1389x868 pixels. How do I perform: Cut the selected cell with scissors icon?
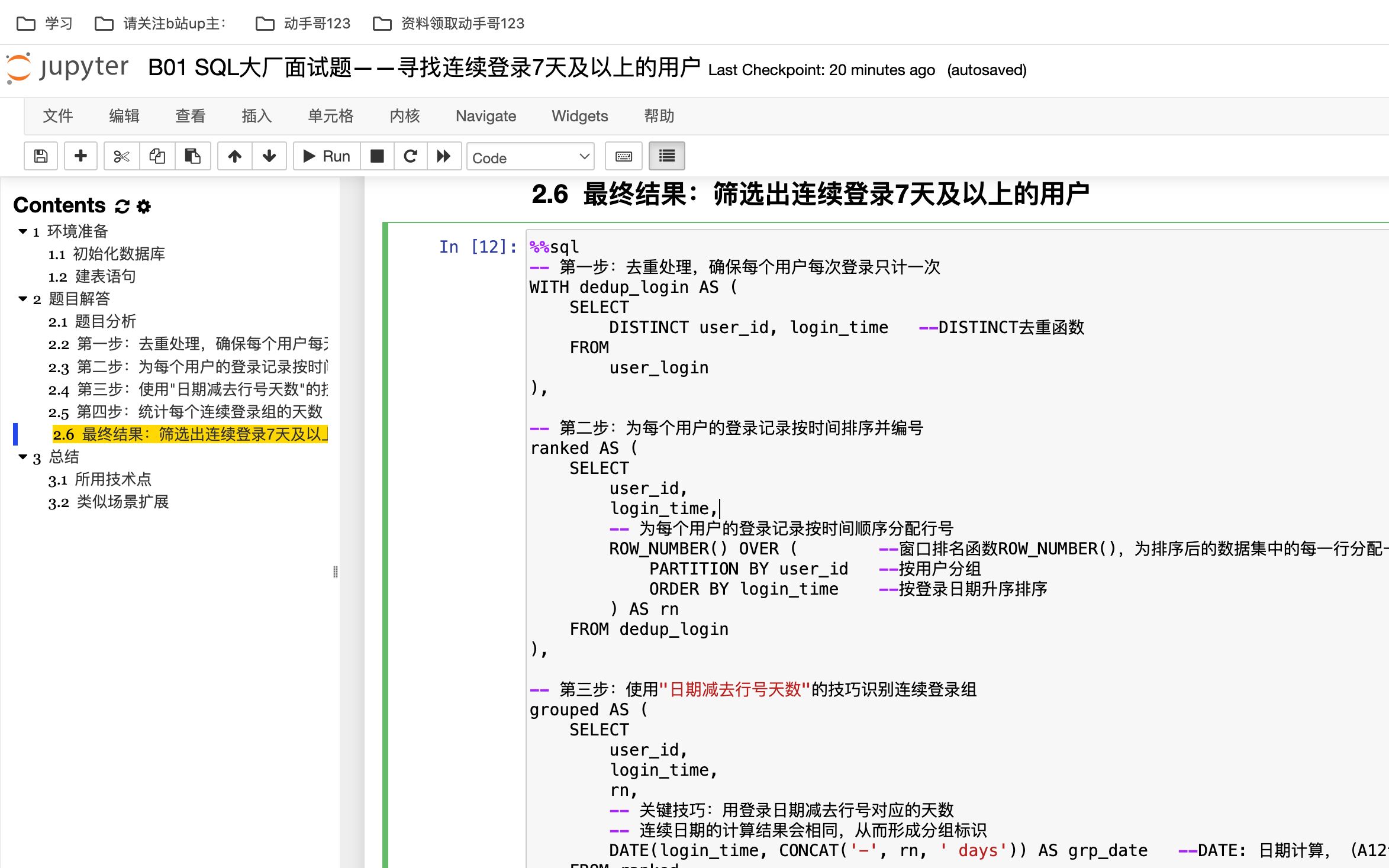[x=121, y=156]
